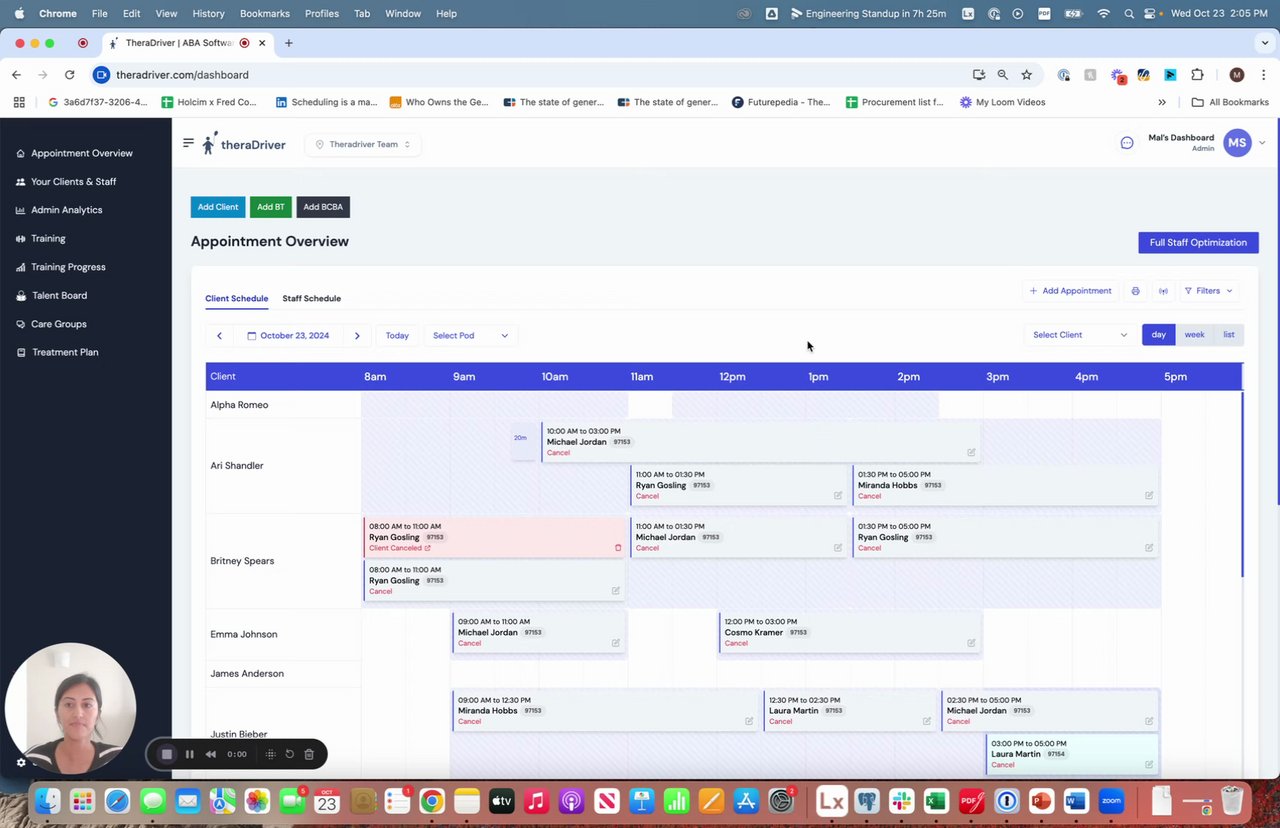Run Full Staff Optimization
The image size is (1280, 828).
(1198, 243)
